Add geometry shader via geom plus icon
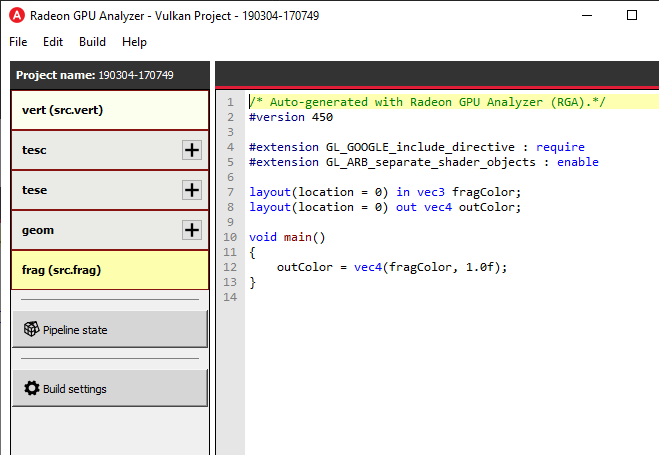Screen dimensions: 659x455 click(192, 230)
